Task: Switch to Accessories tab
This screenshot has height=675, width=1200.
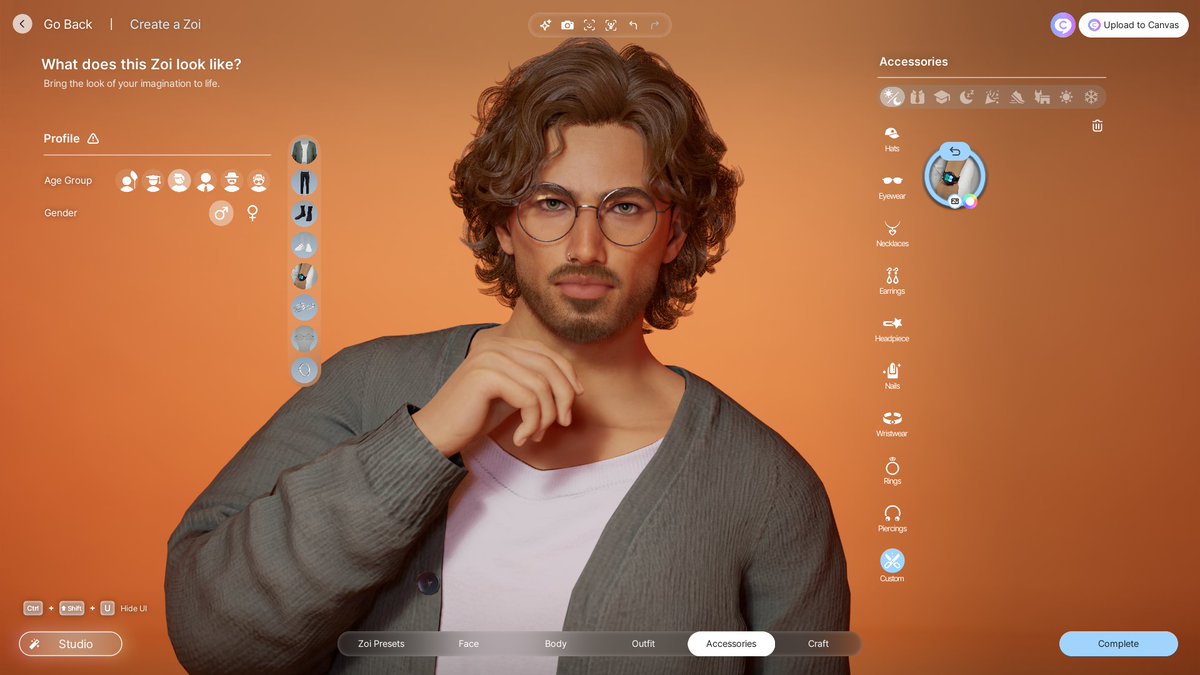Action: pyautogui.click(x=731, y=644)
